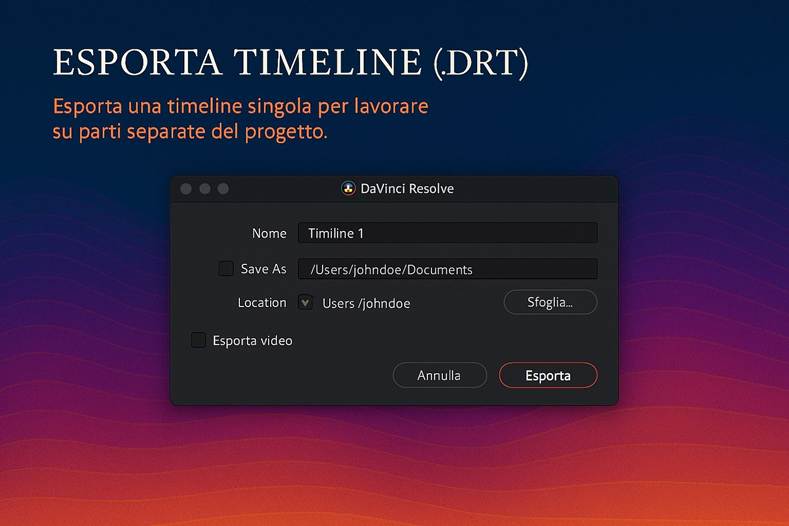
Task: Click the ESPORTA TIMELINE (.DRT) heading
Action: click(x=291, y=63)
